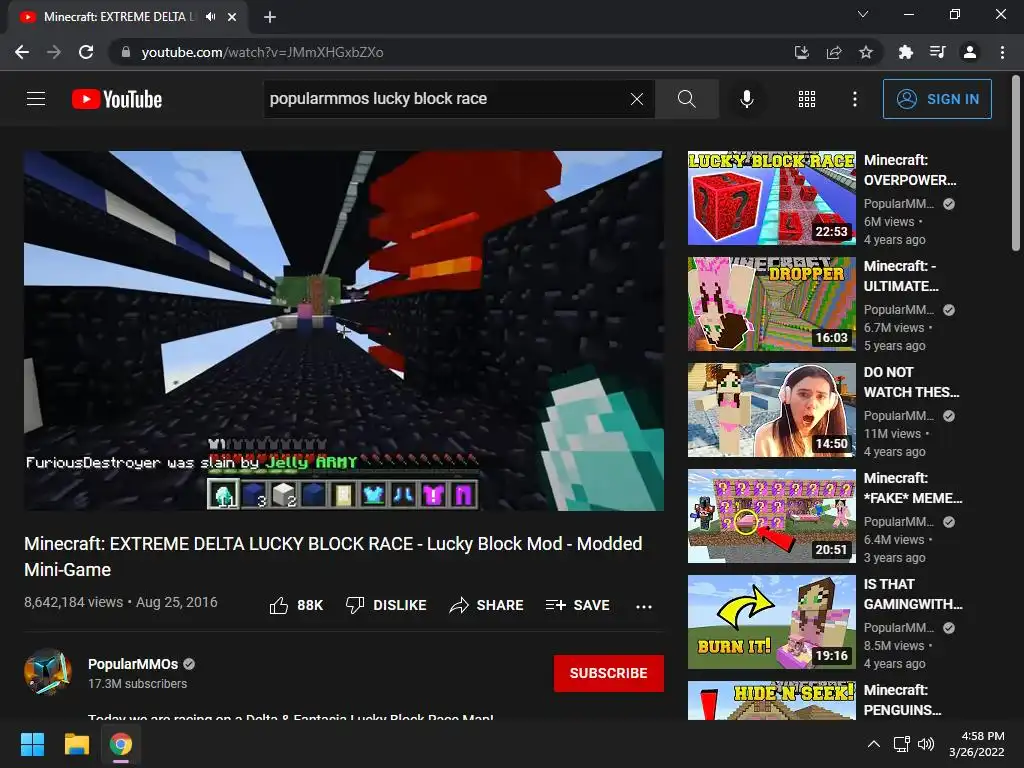Click PopularMMOs under the GAMINGWITH video

(899, 628)
